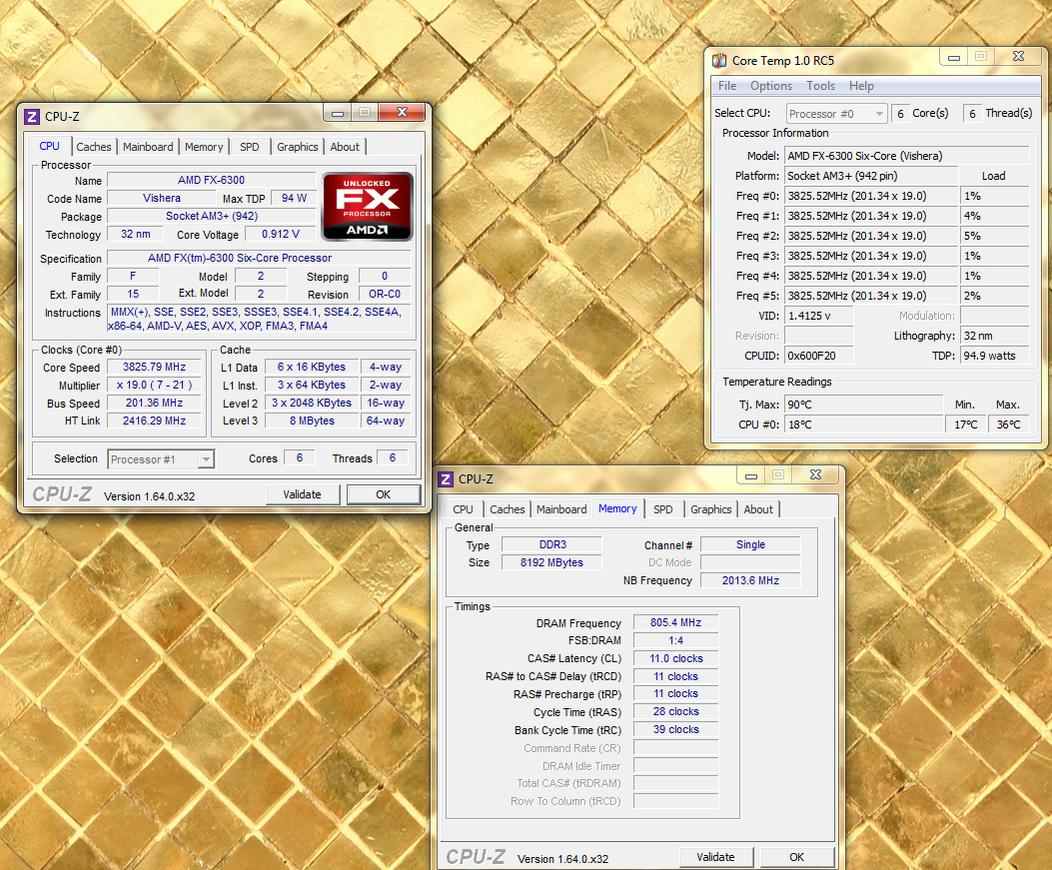Switch to the Mainboard tab in CPU-Z Memory window
This screenshot has height=870, width=1052.
tap(562, 510)
